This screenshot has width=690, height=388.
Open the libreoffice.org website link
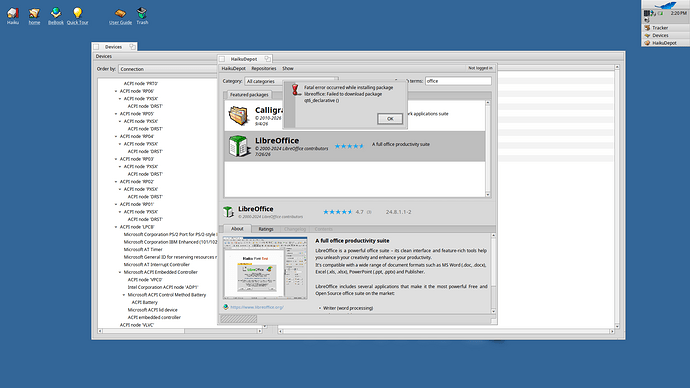(257, 307)
